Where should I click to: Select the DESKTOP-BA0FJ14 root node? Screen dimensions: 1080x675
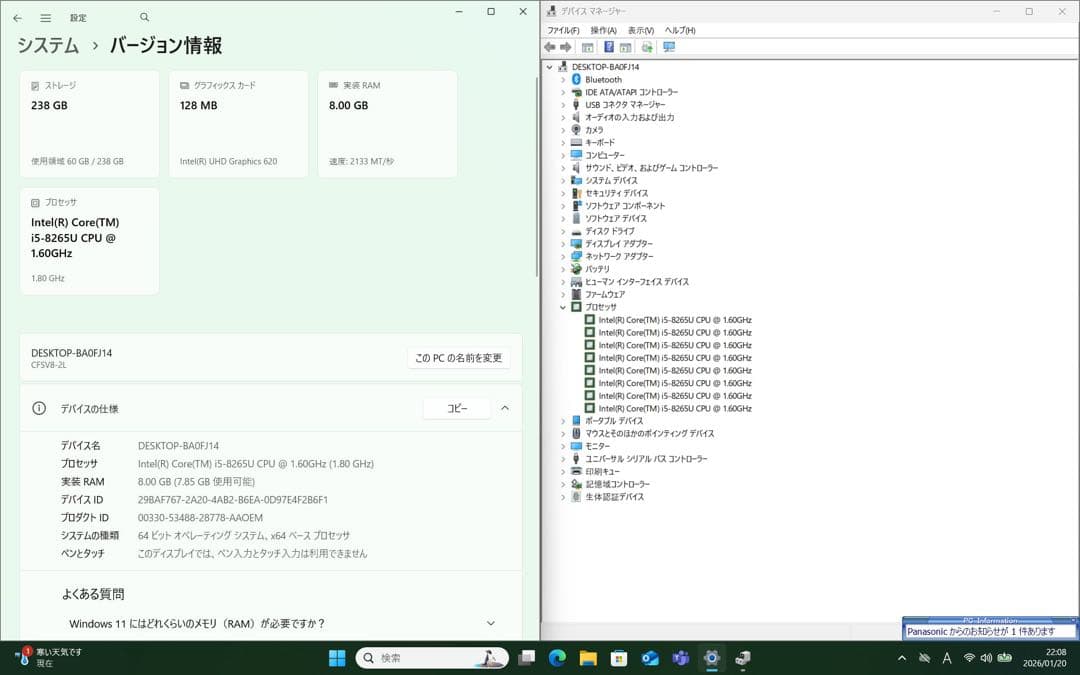coord(605,67)
